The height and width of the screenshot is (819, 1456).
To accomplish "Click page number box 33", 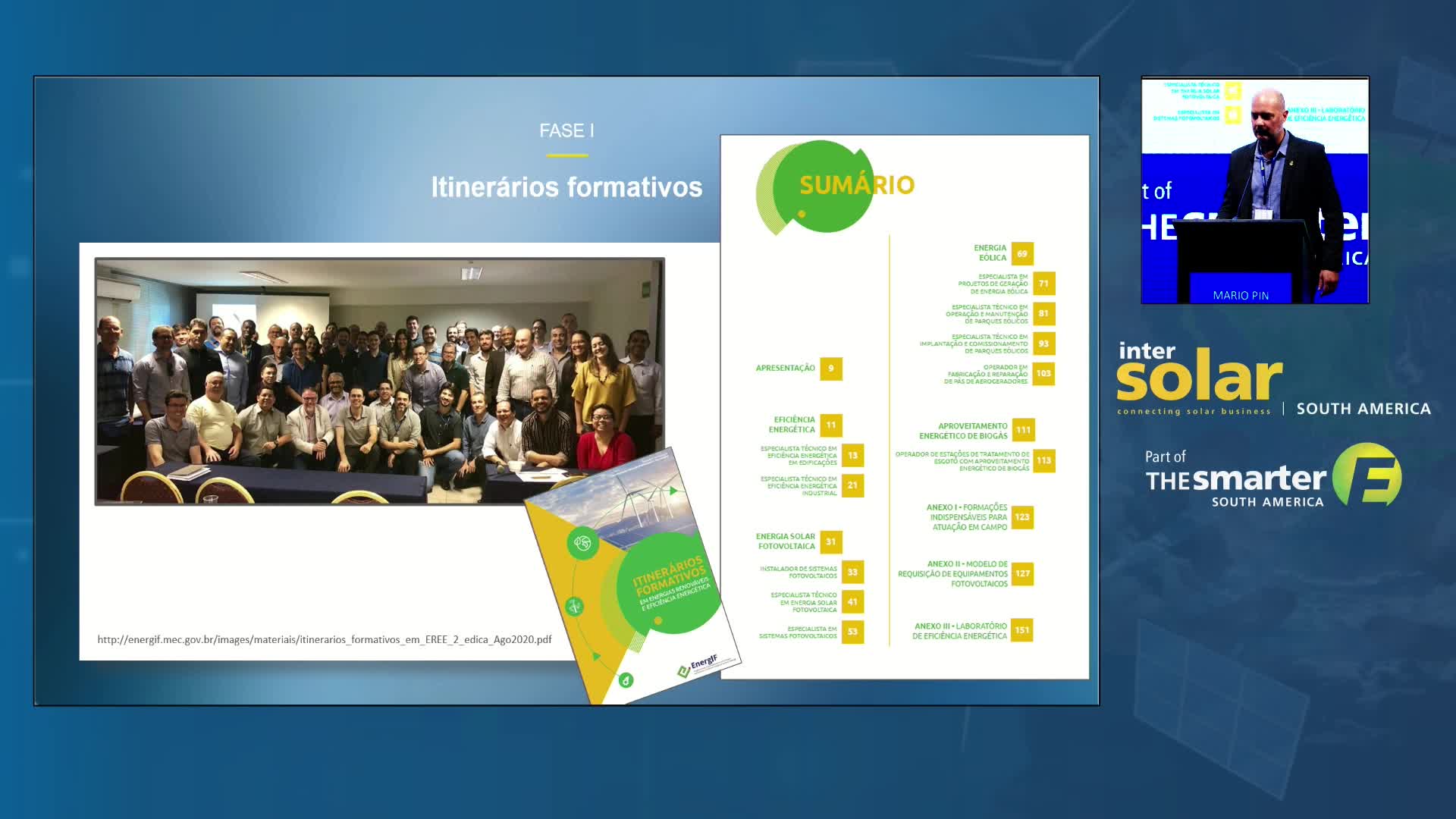I will 852,572.
